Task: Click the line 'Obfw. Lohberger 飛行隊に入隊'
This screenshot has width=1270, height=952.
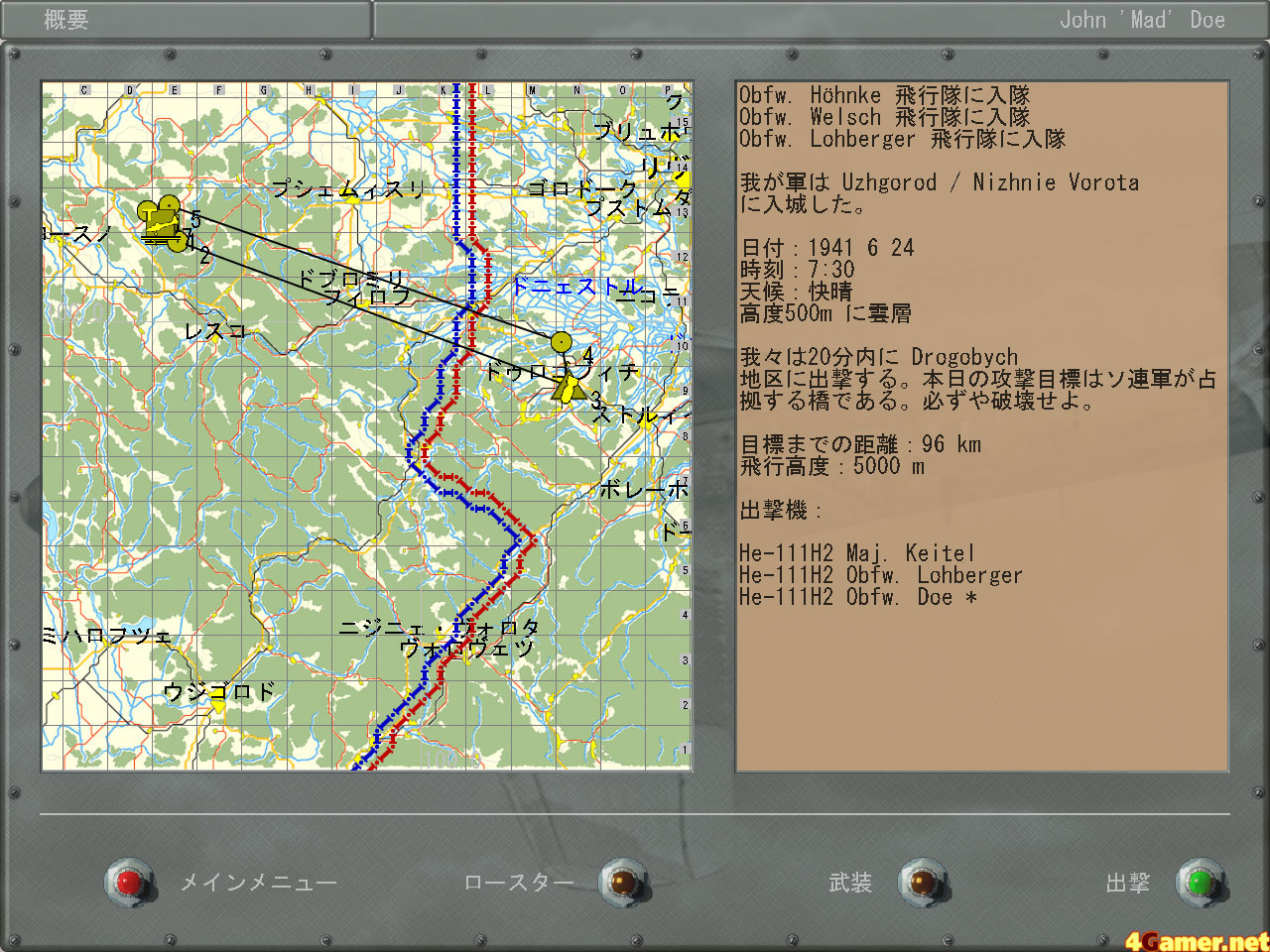Action: pos(902,139)
